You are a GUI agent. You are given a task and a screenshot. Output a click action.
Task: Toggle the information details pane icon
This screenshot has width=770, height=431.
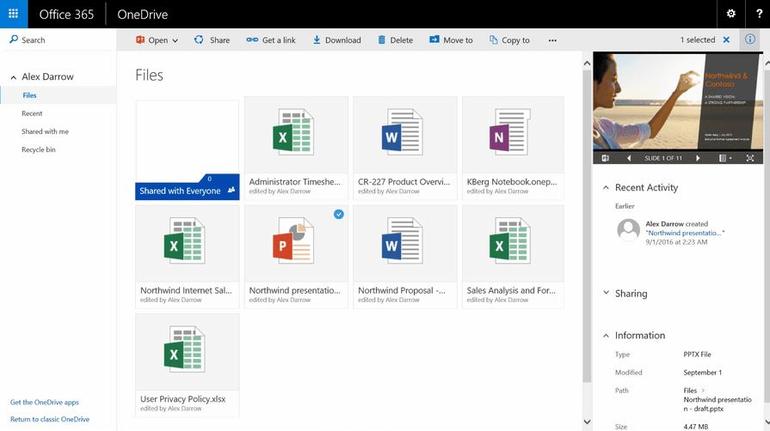pyautogui.click(x=750, y=39)
